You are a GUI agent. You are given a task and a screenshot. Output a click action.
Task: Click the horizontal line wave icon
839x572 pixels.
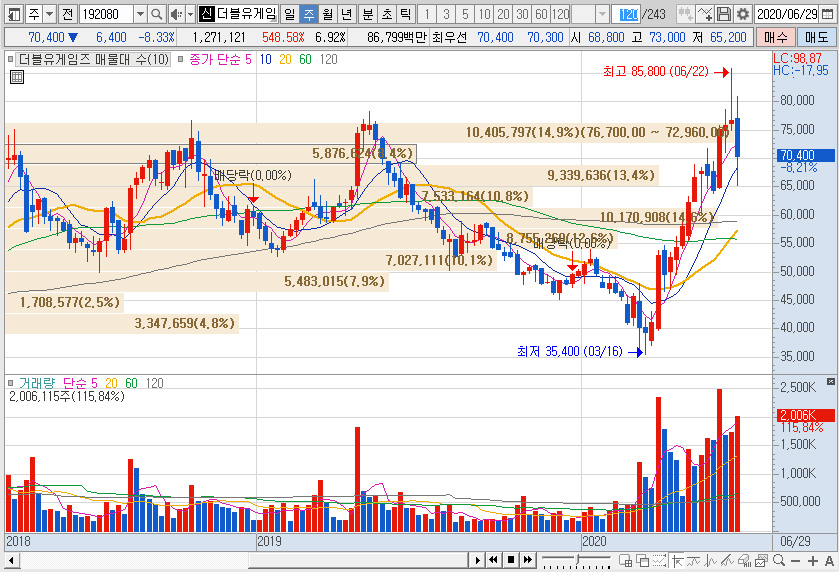[x=693, y=560]
